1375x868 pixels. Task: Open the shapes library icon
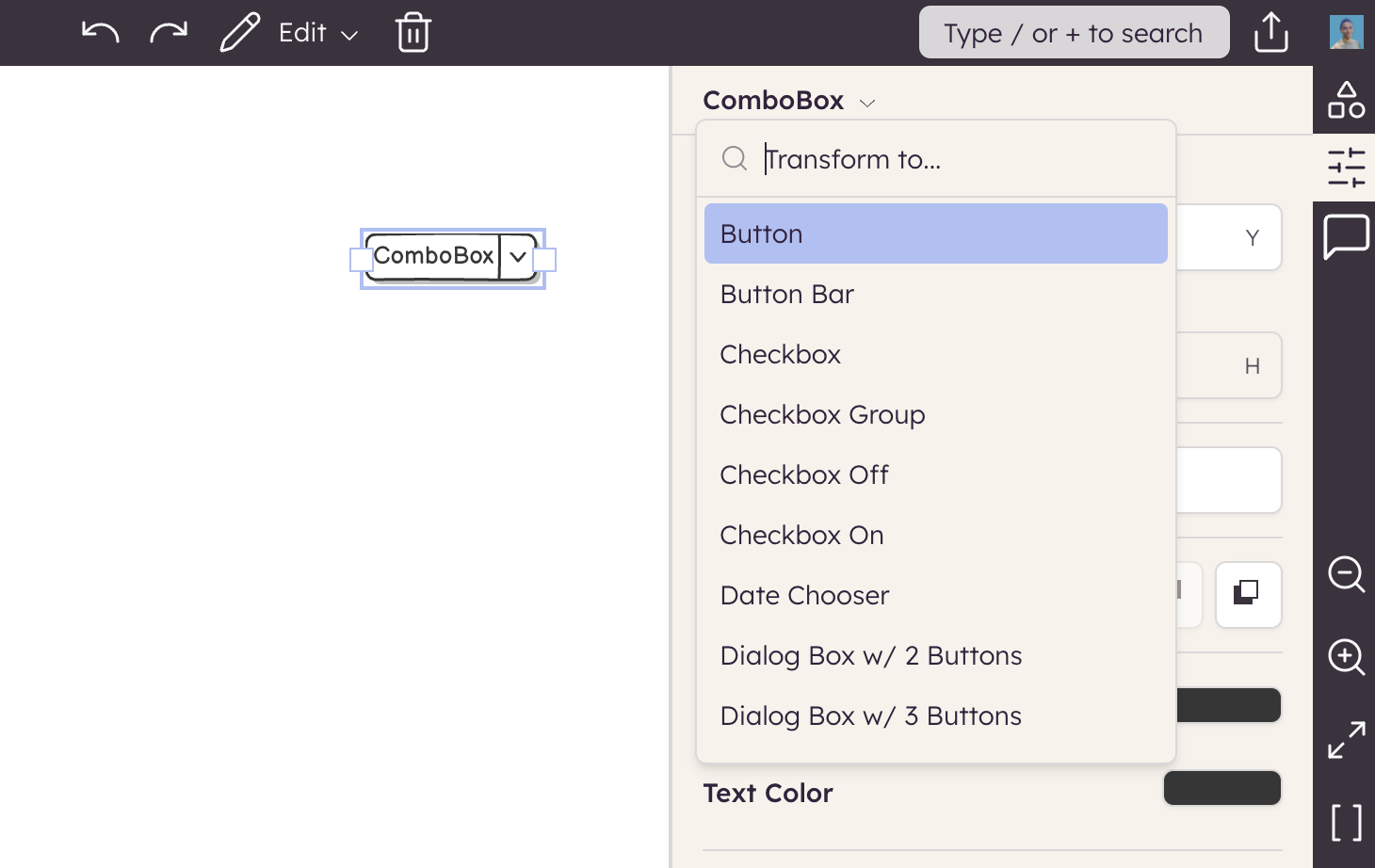click(x=1346, y=100)
